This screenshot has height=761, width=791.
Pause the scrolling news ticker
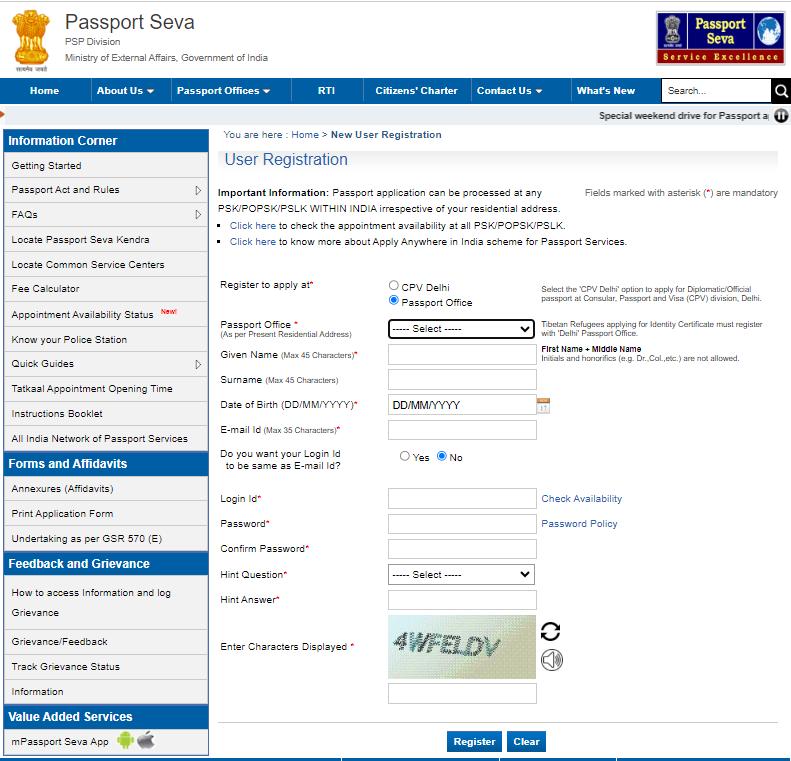click(781, 116)
